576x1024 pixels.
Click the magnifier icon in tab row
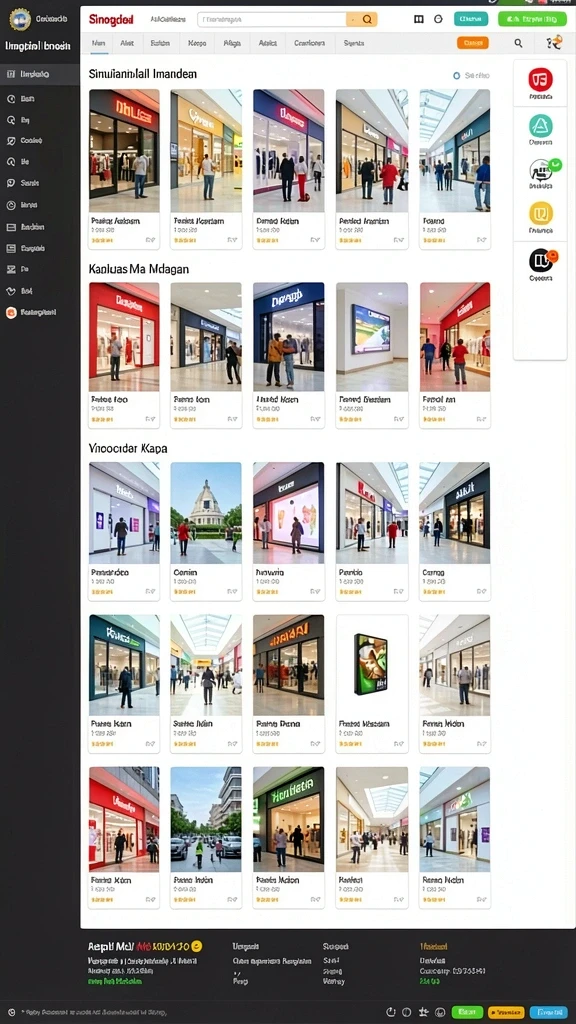(x=518, y=43)
